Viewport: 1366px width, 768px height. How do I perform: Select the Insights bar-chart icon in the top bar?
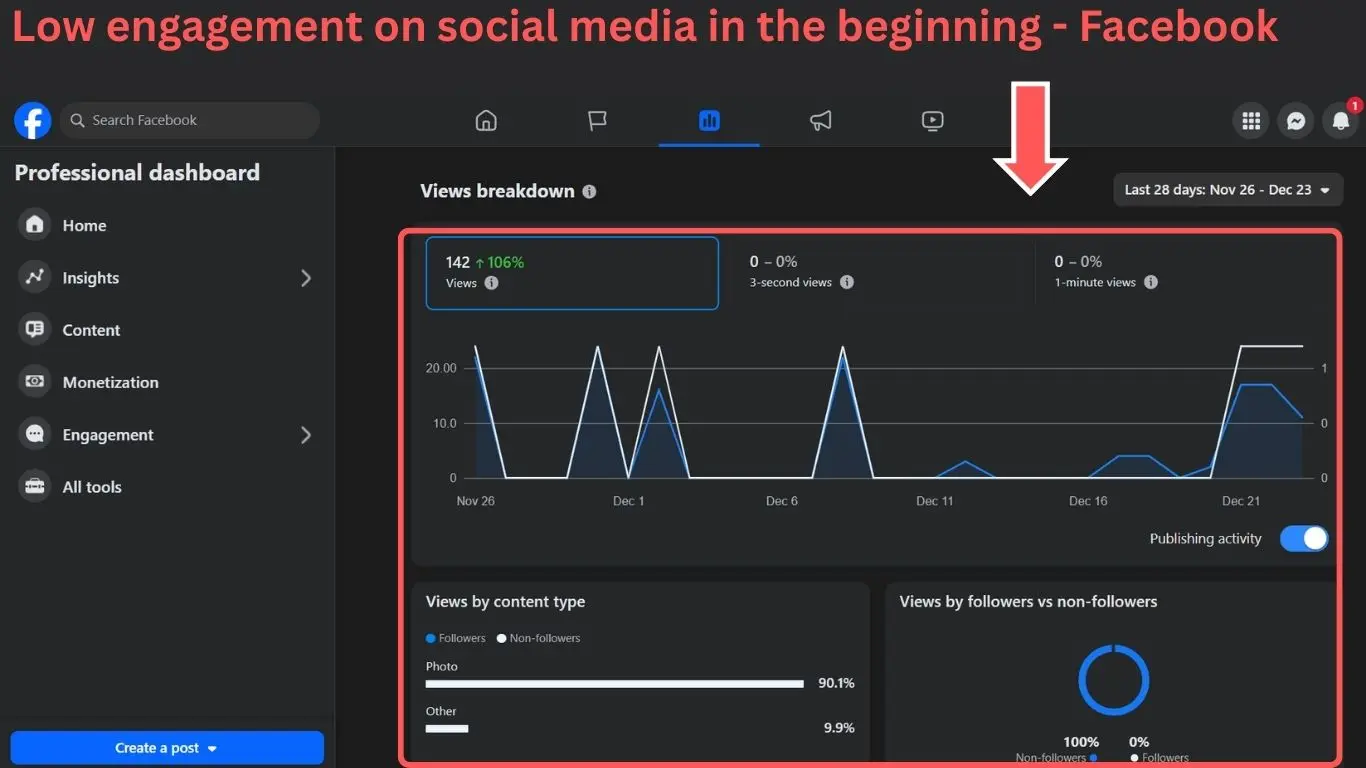(x=709, y=121)
